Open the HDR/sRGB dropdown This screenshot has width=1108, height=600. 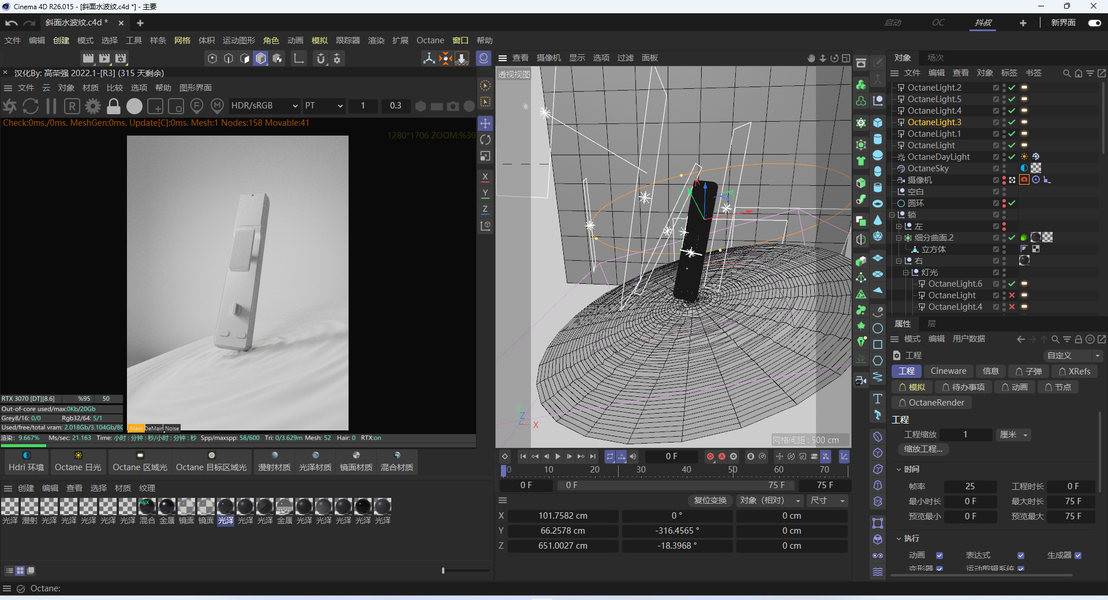tap(265, 106)
